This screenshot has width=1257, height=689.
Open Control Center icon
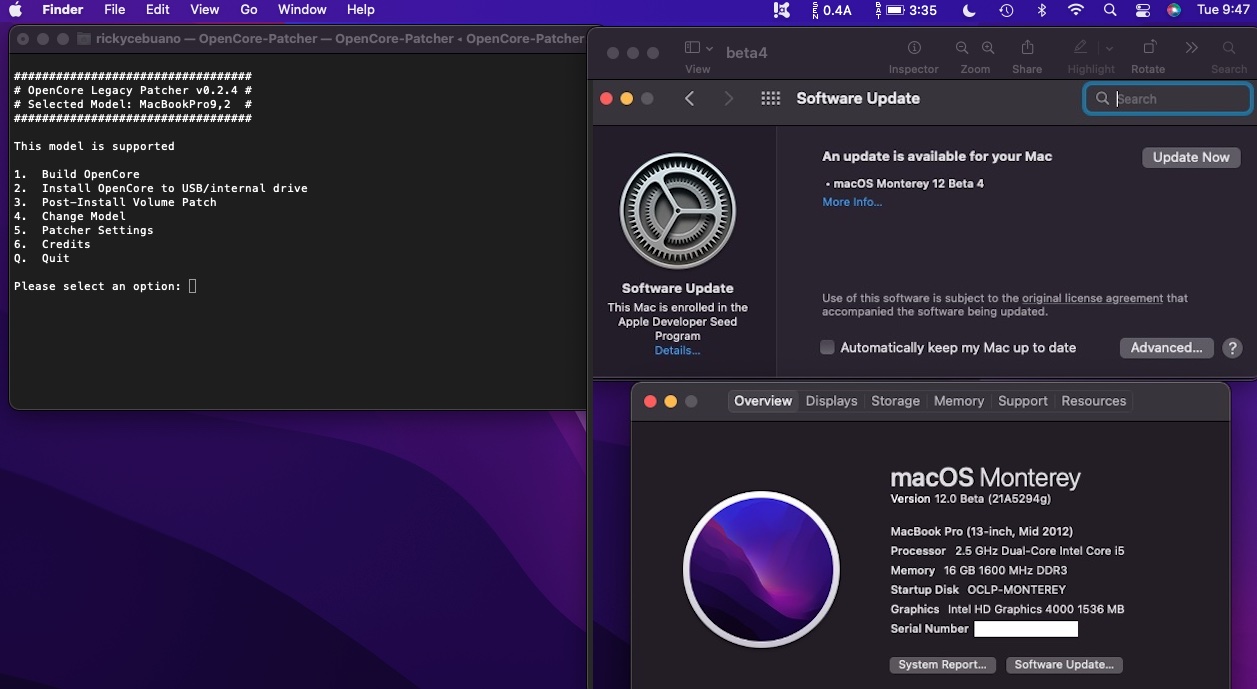(1143, 10)
